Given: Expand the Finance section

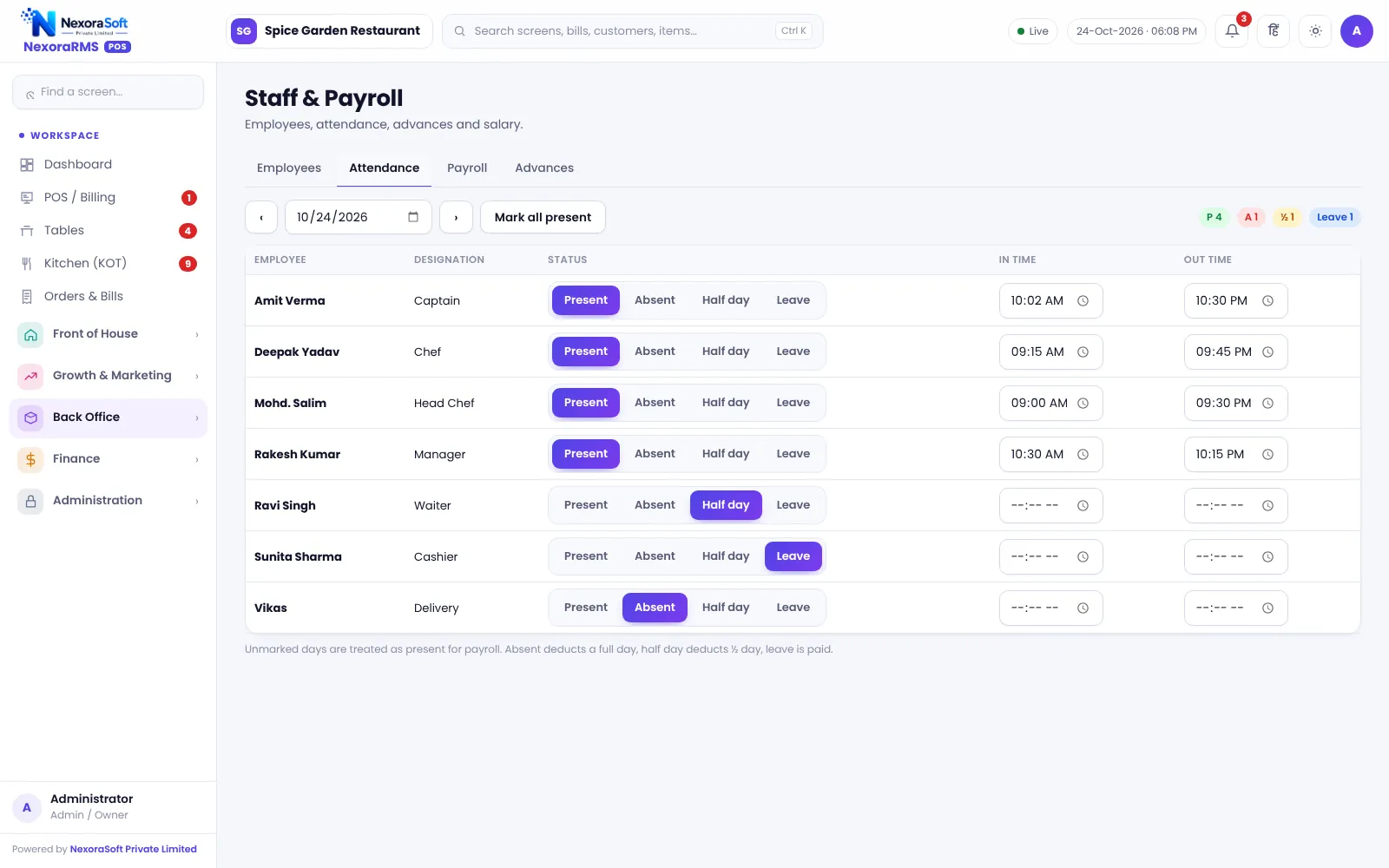Looking at the screenshot, I should (109, 459).
